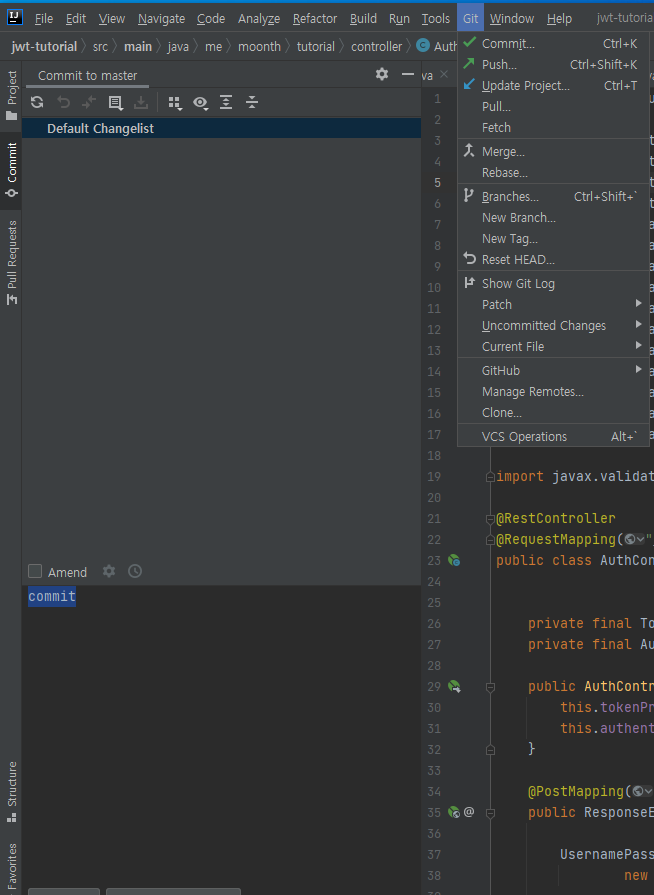Click into the commit message field
The image size is (654, 895).
point(221,736)
